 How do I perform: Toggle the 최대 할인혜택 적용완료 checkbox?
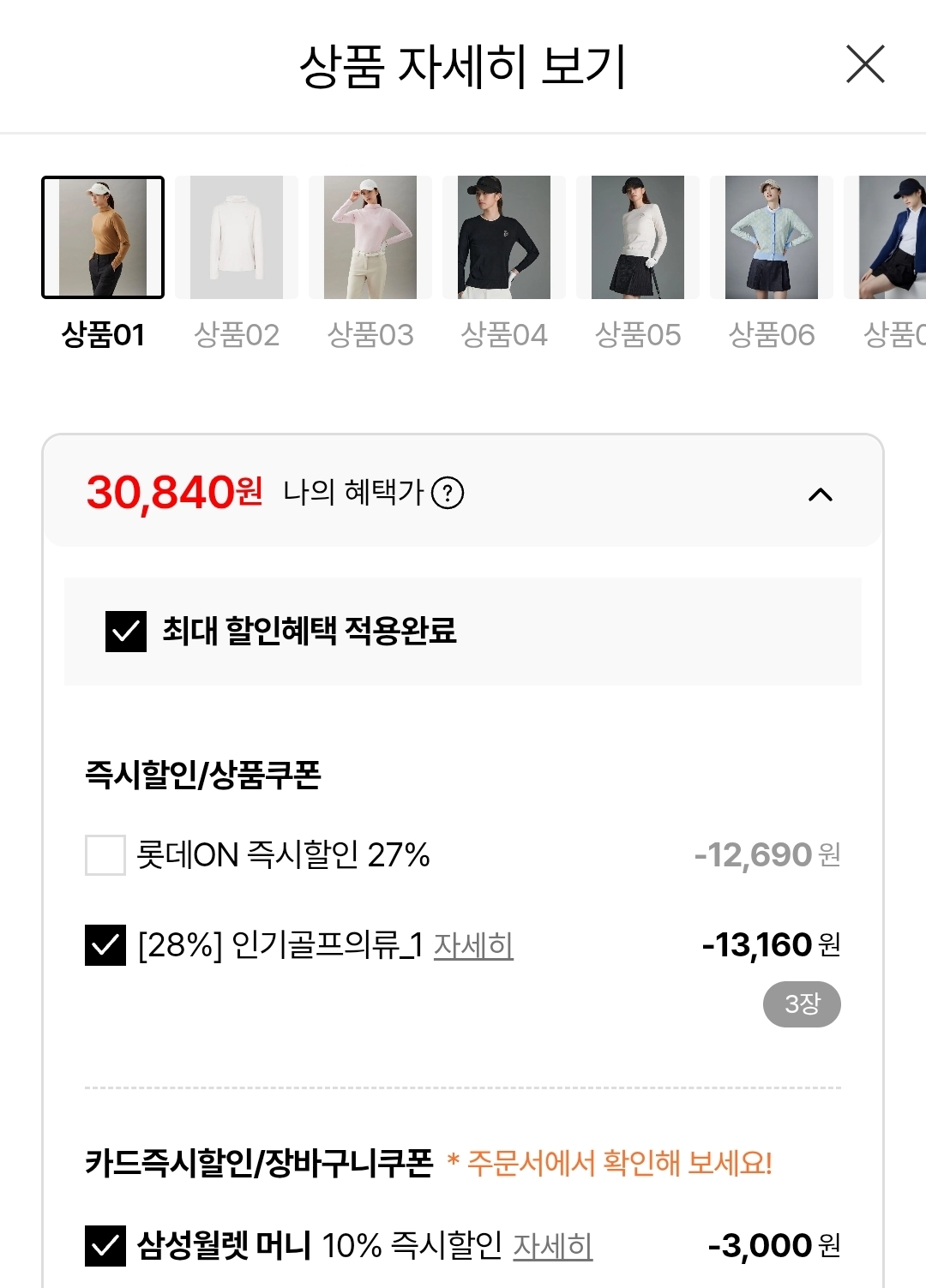pos(126,632)
